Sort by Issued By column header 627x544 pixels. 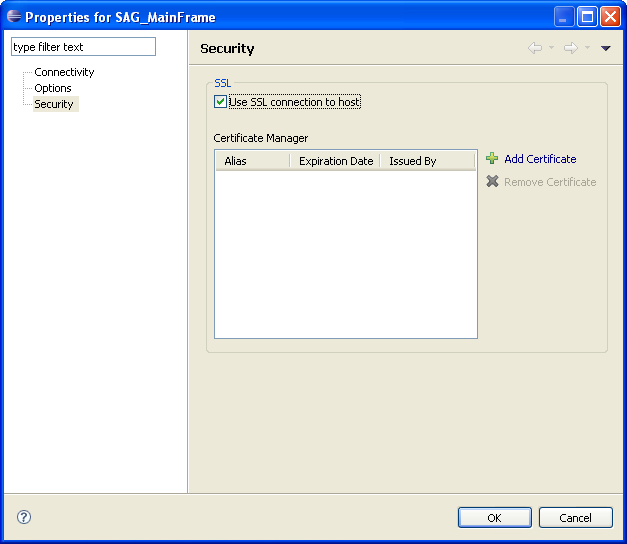(427, 161)
